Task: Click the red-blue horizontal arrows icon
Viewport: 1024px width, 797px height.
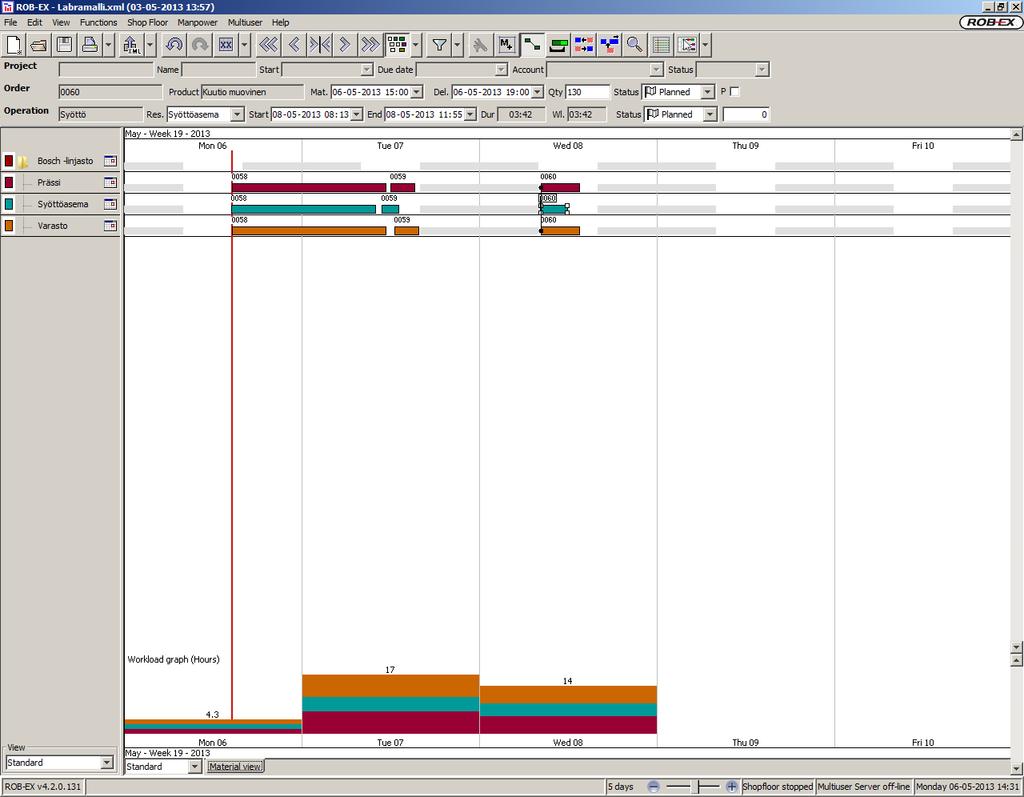Action: pos(584,44)
